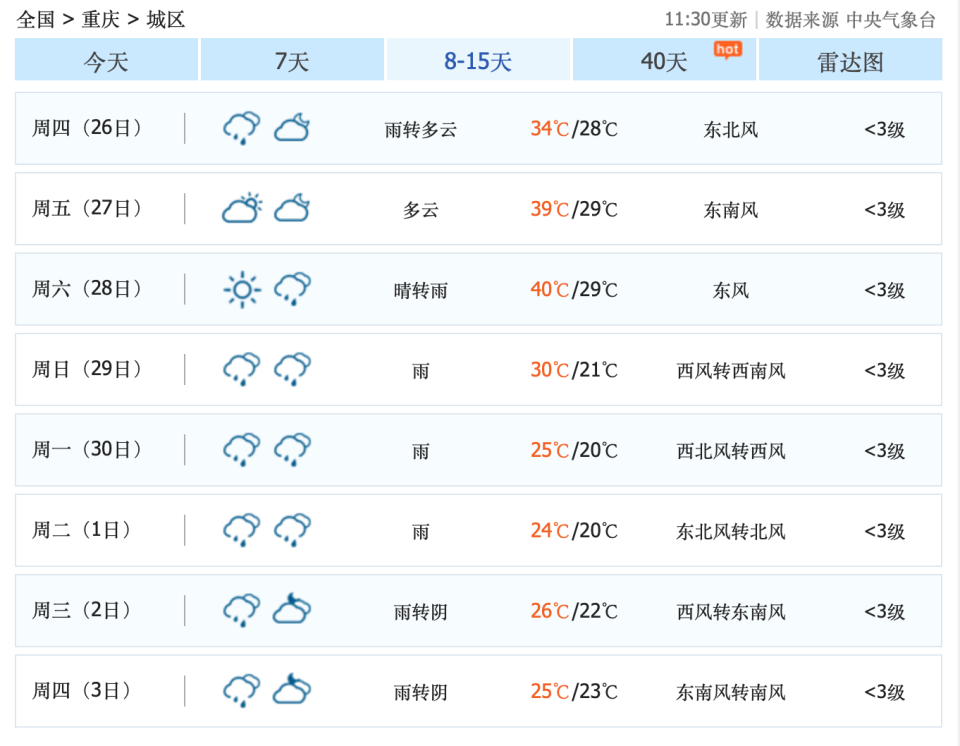Click the night rain icon for 周二 1日
The image size is (960, 746).
tap(292, 530)
